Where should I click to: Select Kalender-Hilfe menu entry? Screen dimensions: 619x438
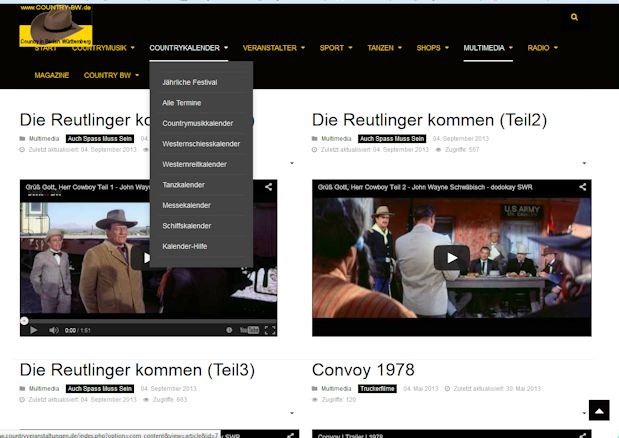[184, 247]
